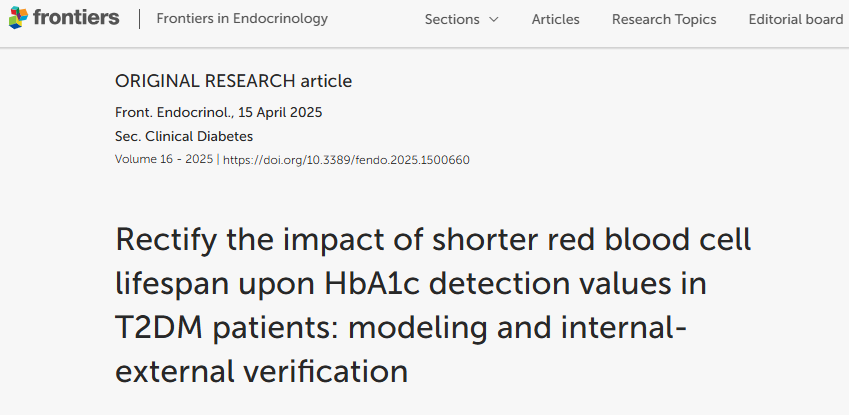Click the ORIGINAL RESEARCH article type label
849x415 pixels.
coord(234,81)
